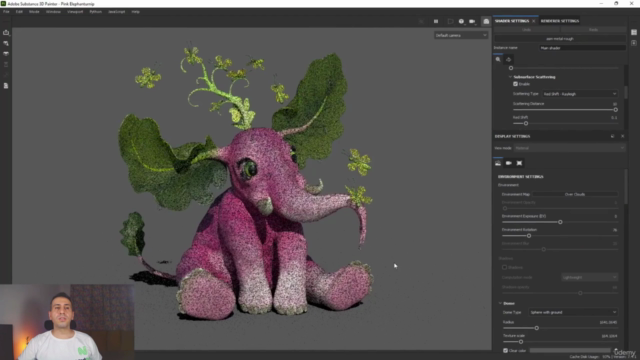Click the magnifier search icon in Shader Settings
This screenshot has height=360, width=640.
(498, 60)
